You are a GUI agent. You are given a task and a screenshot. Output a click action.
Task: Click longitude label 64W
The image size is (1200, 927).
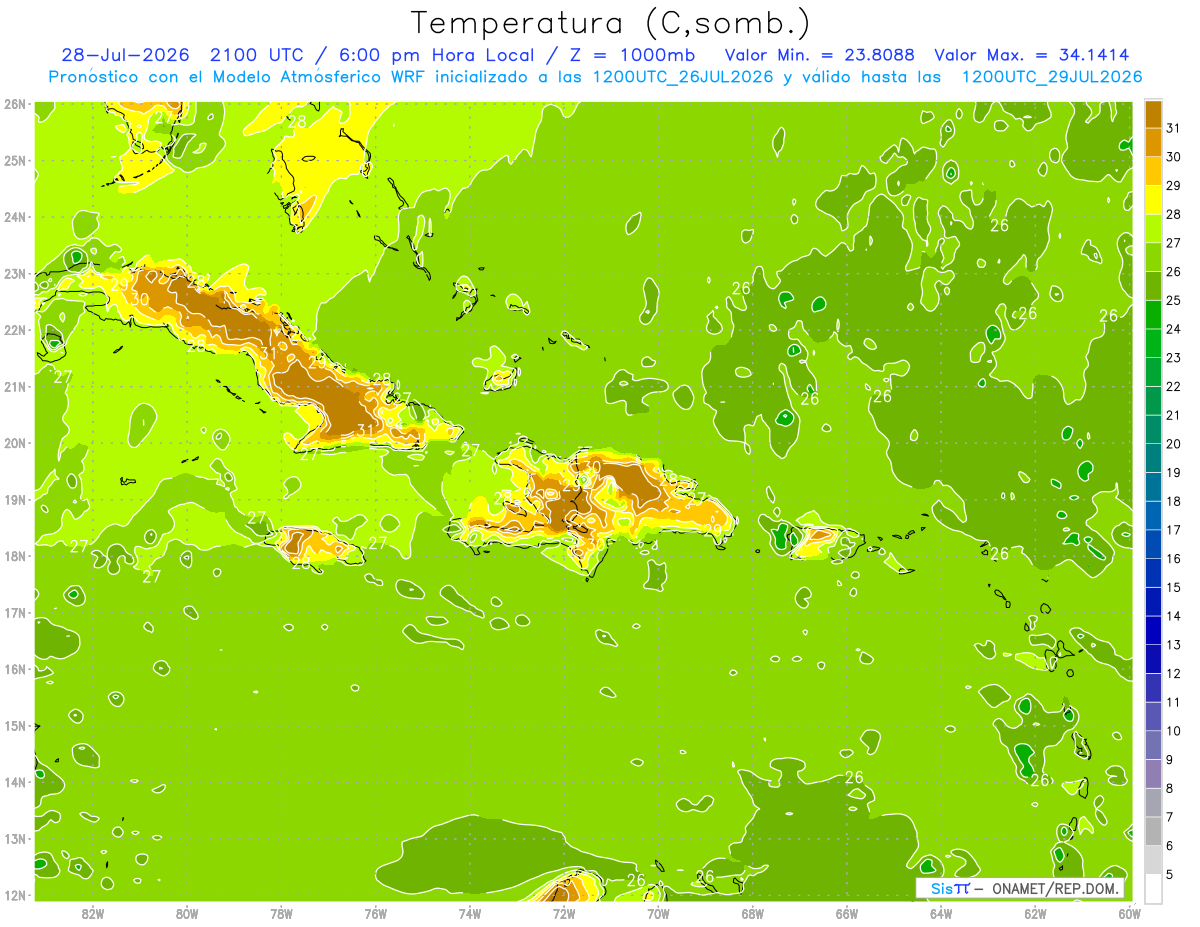[x=941, y=913]
